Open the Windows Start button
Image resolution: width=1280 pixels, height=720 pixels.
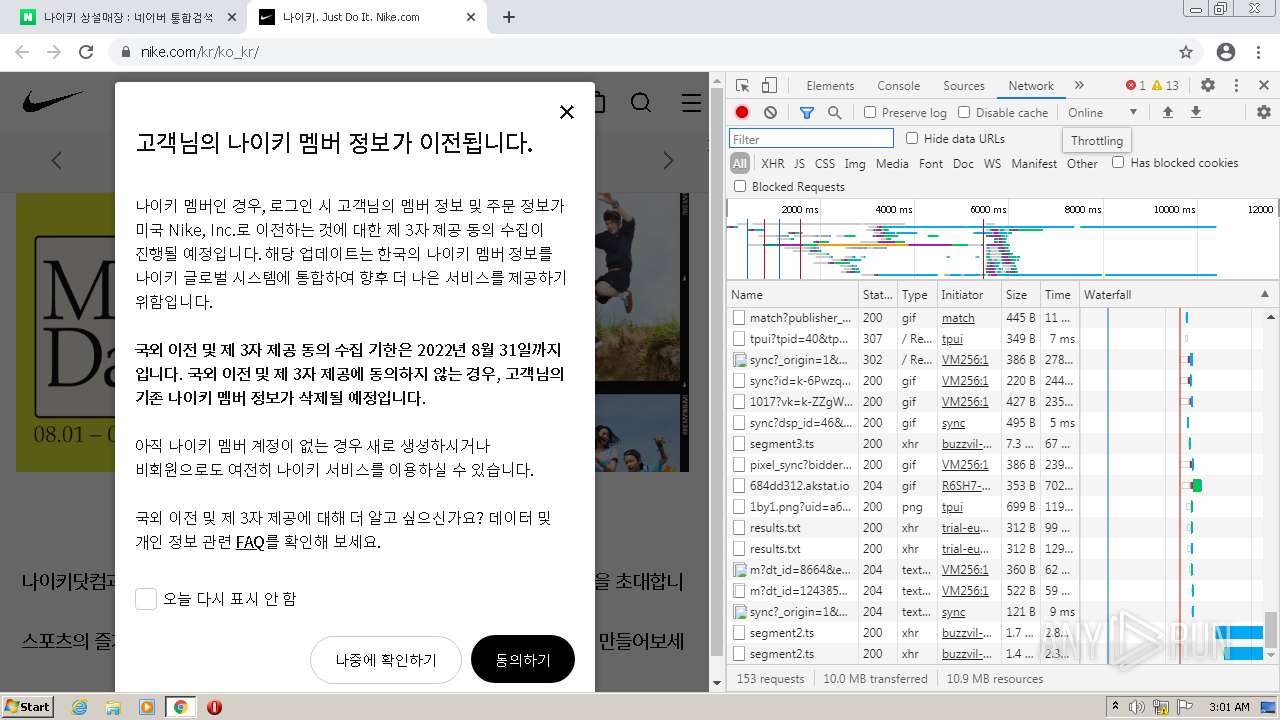28,706
